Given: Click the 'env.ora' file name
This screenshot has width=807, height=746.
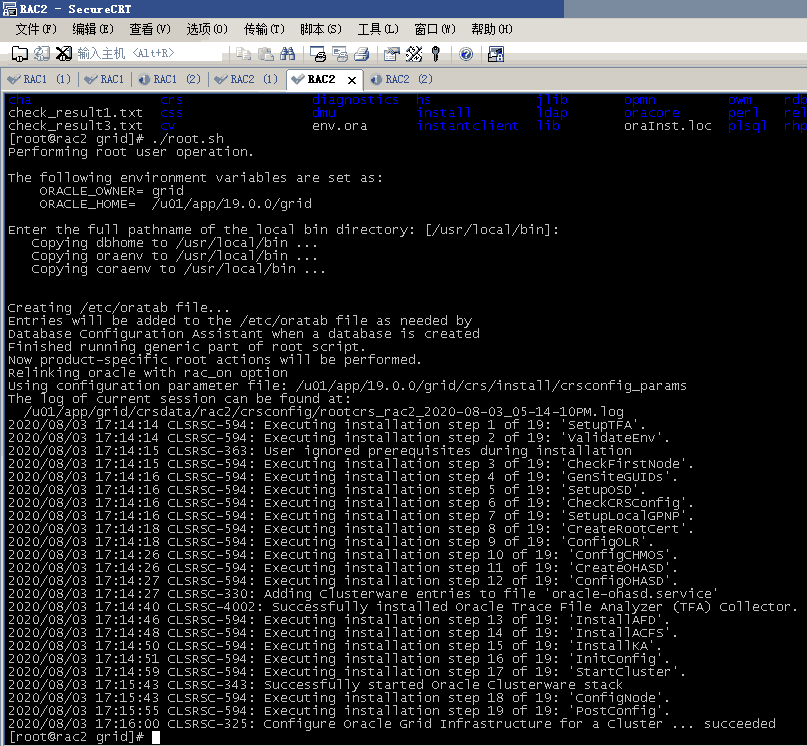Looking at the screenshot, I should [340, 126].
